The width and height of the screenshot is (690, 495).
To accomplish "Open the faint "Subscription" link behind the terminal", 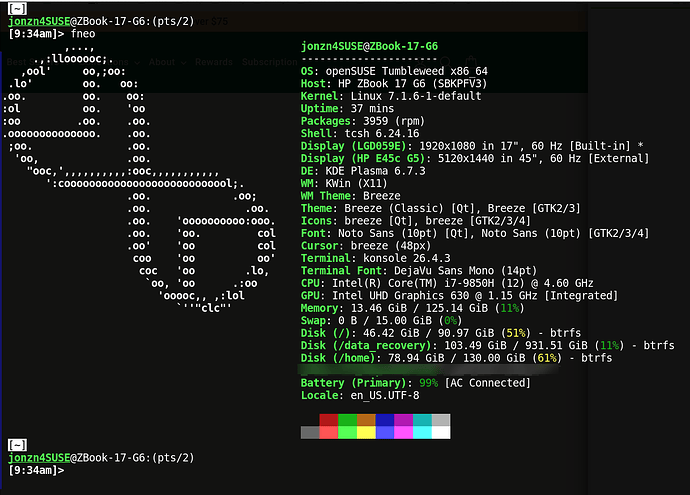I will tap(270, 62).
